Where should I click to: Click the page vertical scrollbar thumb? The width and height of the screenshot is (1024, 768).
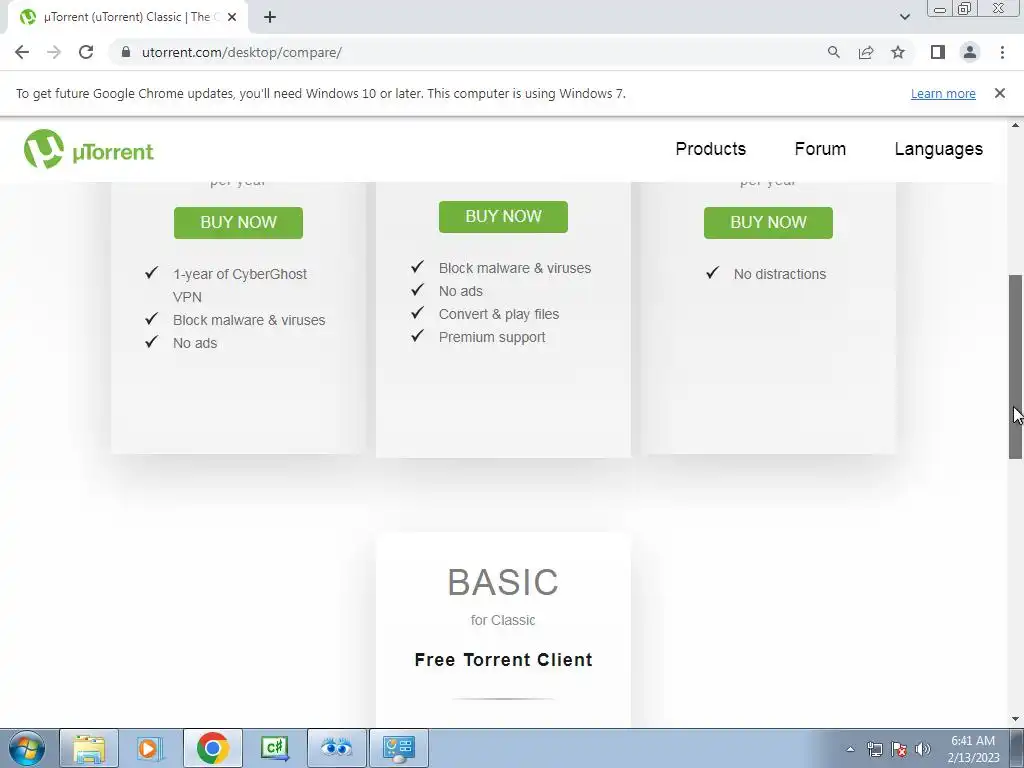click(x=1015, y=366)
